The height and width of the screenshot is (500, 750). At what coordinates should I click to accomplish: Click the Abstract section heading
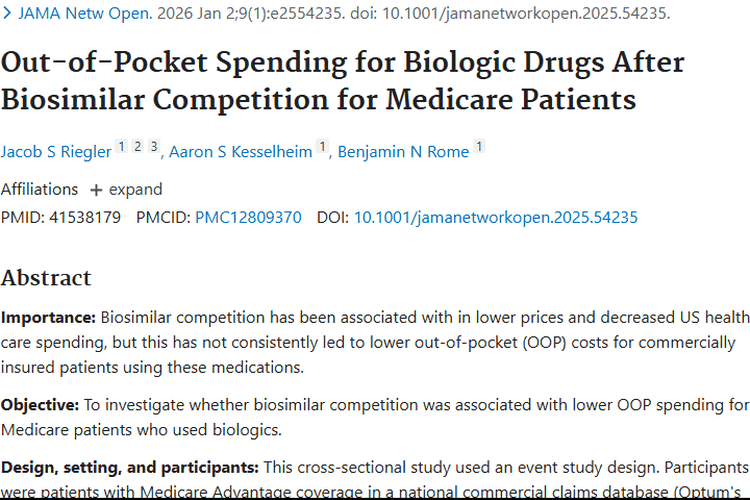(x=46, y=278)
